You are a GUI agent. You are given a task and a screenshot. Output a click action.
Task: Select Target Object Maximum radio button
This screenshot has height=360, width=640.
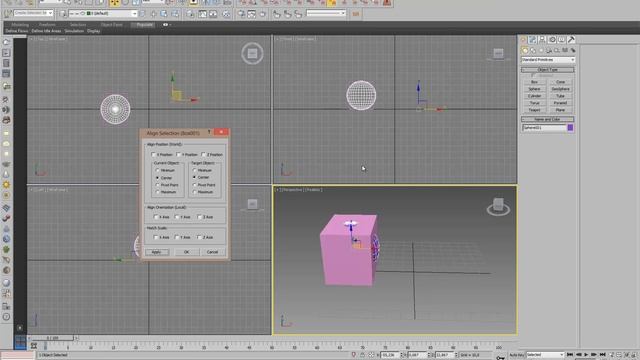pos(194,192)
